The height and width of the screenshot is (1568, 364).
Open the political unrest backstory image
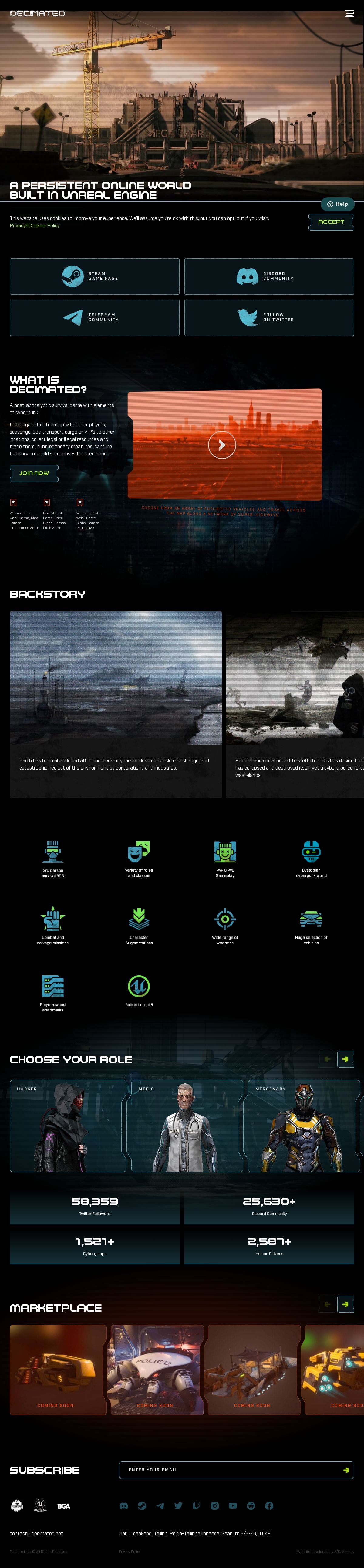(295, 677)
